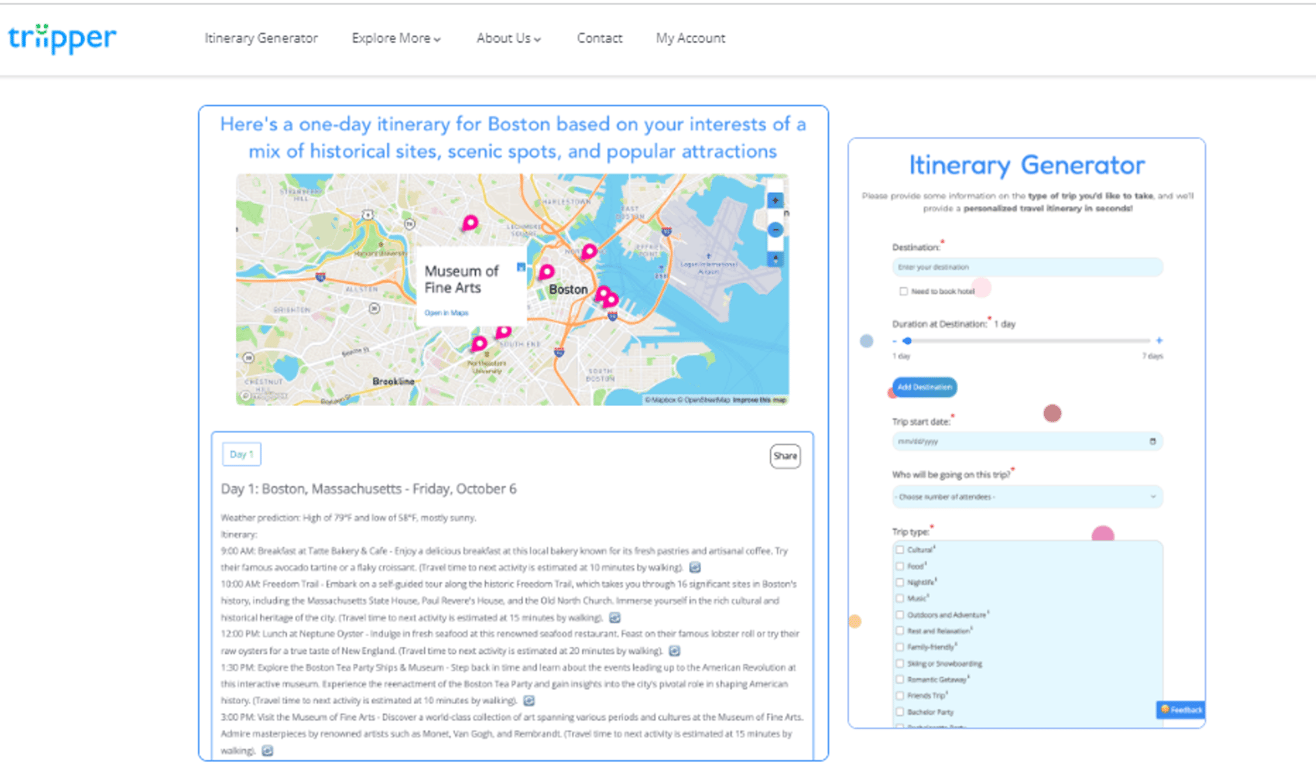Viewport: 1316px width, 768px height.
Task: Check the Cultural trip type
Action: (900, 550)
